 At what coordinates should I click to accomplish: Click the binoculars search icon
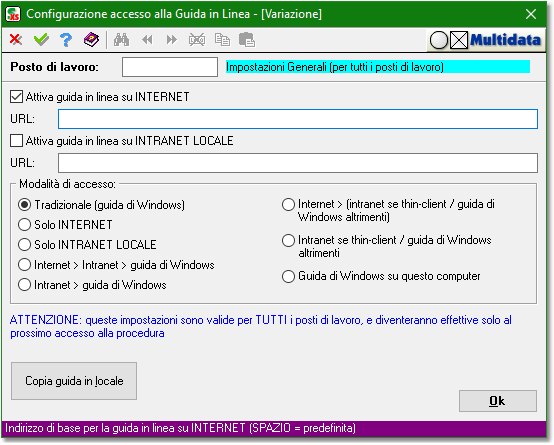pyautogui.click(x=121, y=40)
